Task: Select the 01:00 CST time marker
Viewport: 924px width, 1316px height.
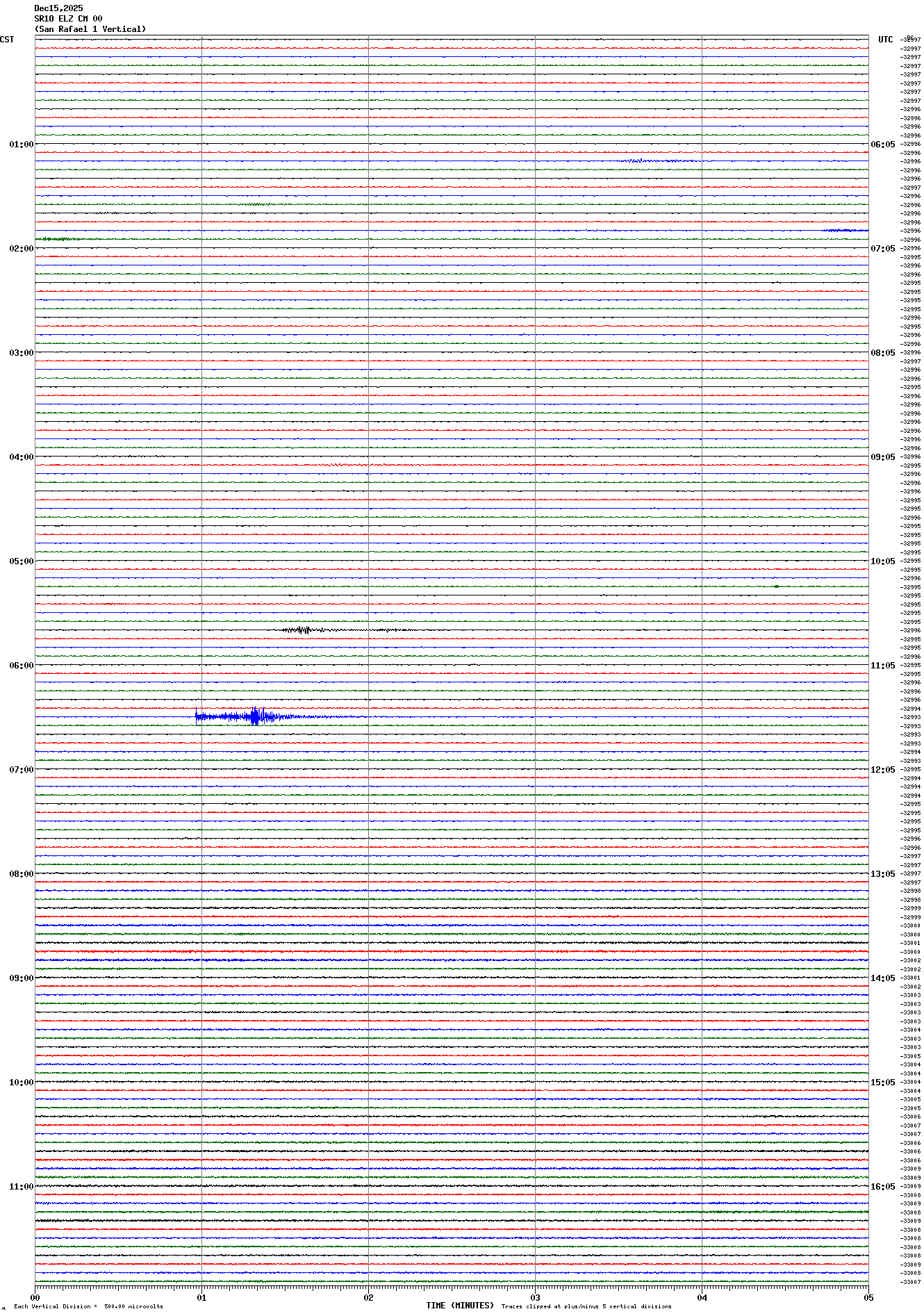Action: click(21, 145)
